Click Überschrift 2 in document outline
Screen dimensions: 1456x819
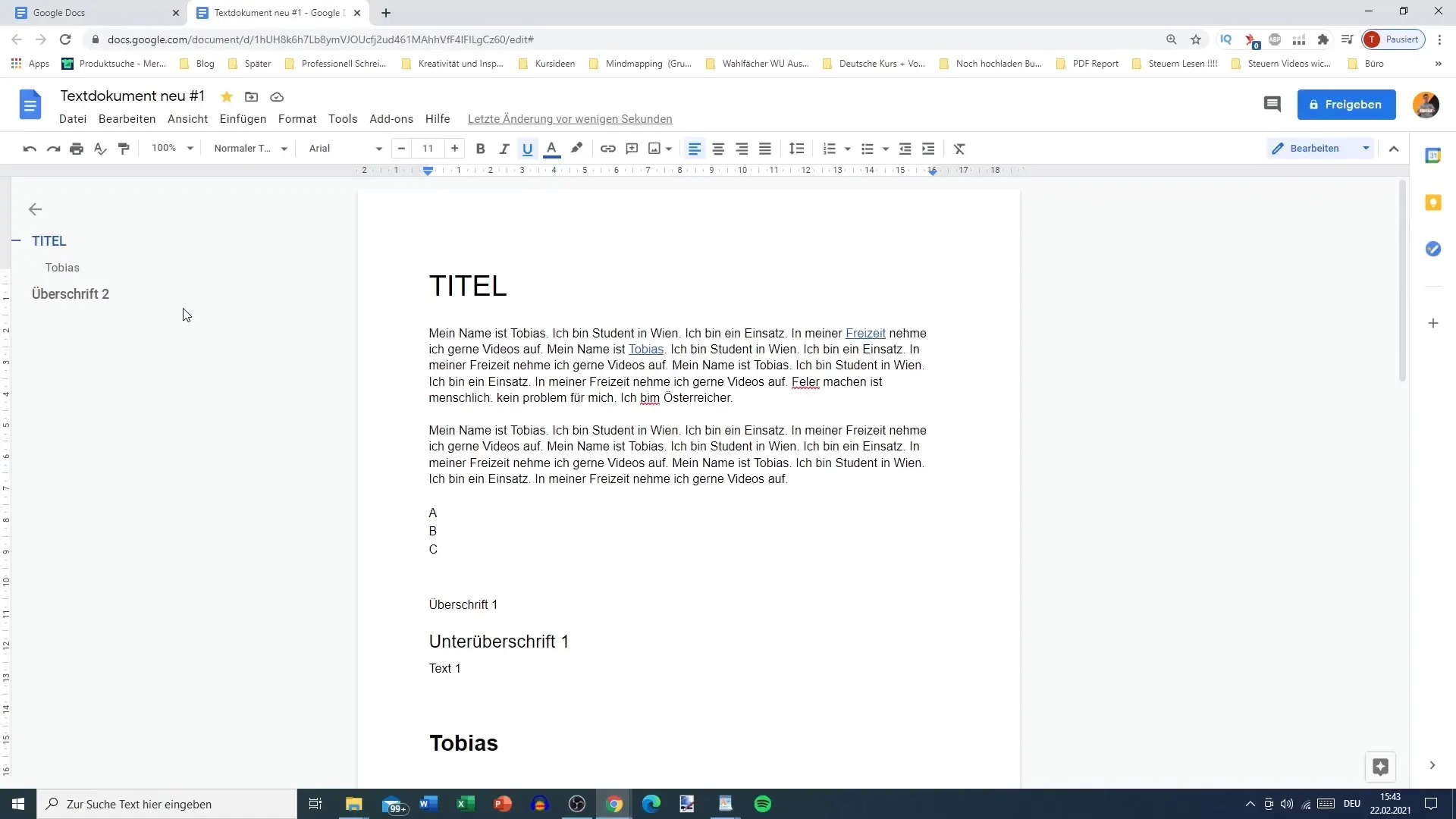[70, 293]
